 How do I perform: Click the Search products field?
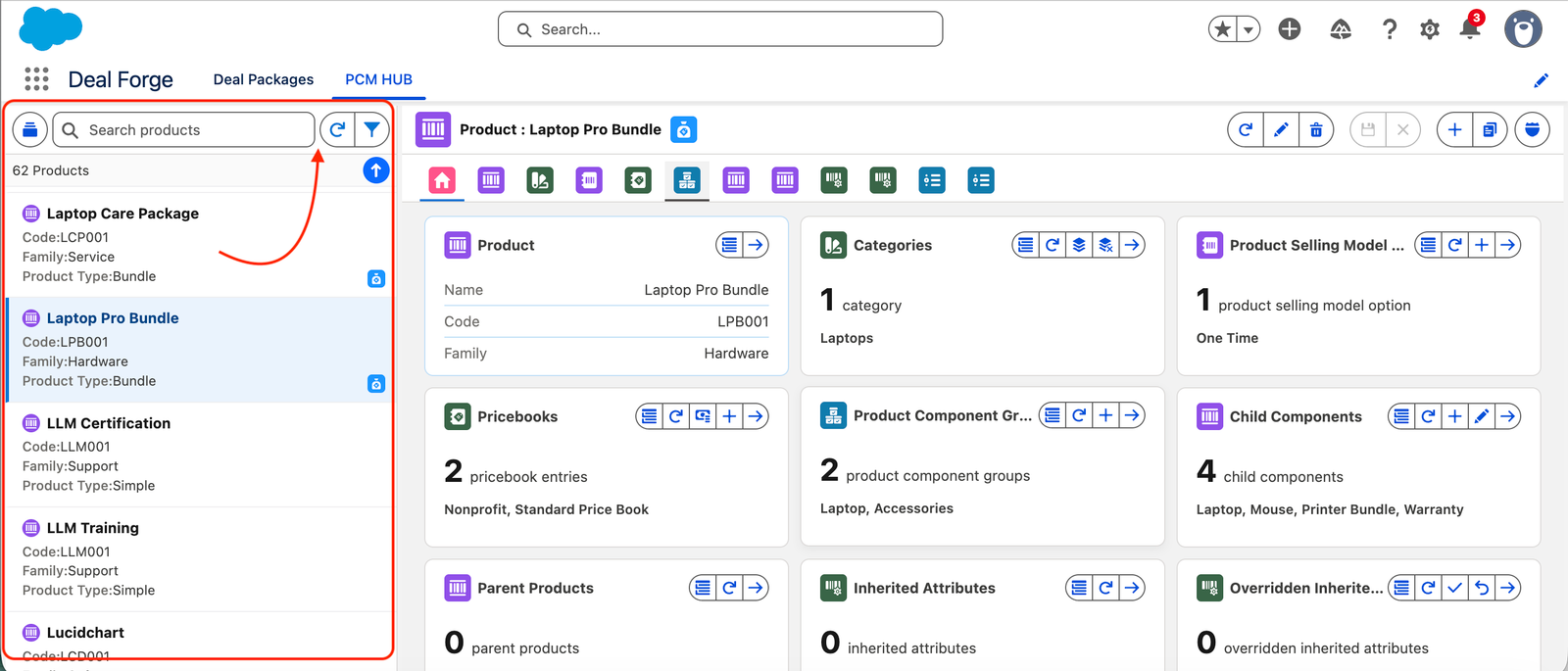[183, 130]
